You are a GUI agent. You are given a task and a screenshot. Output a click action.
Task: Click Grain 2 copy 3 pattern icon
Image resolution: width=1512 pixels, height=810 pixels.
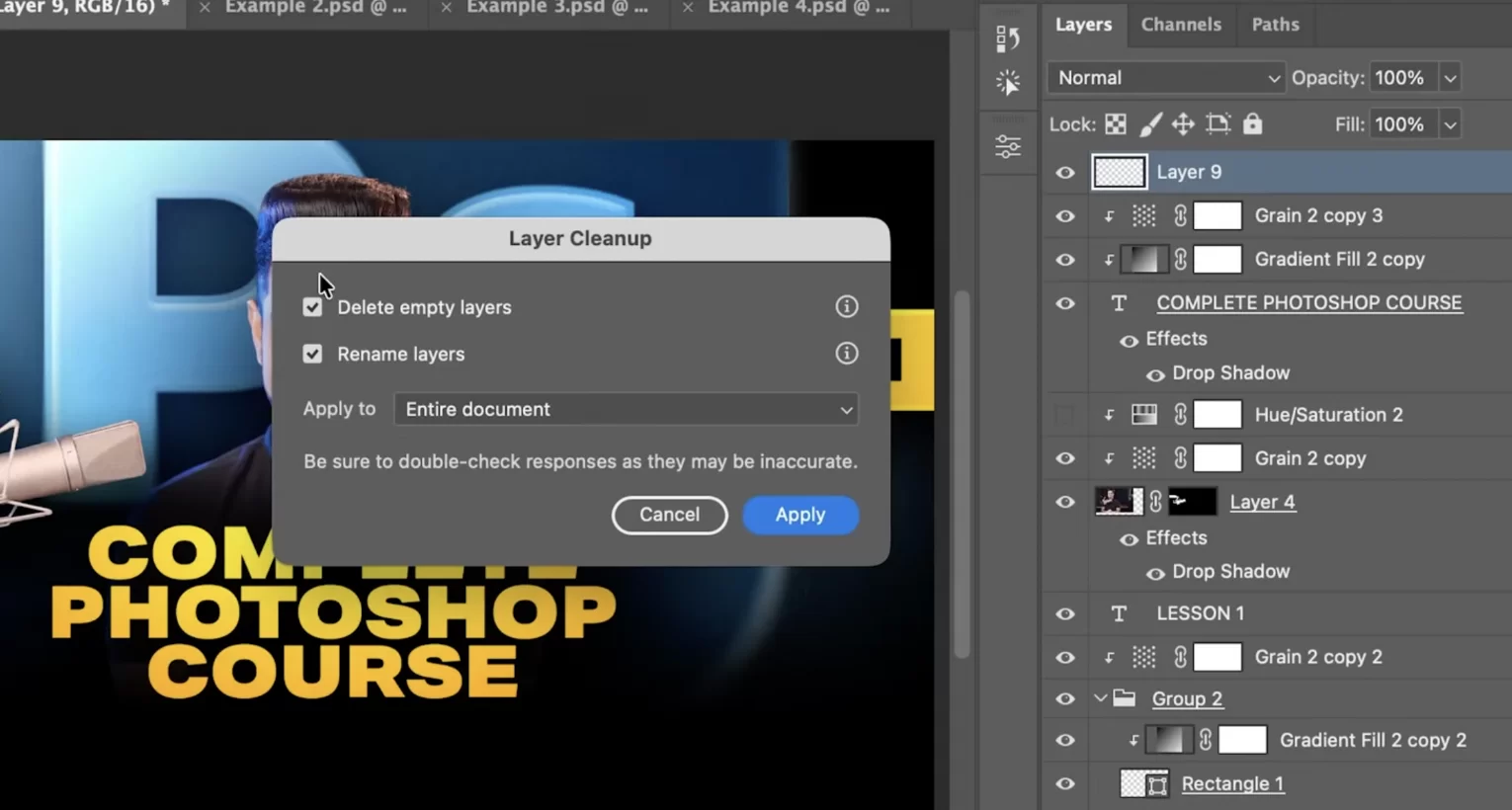[x=1143, y=215]
